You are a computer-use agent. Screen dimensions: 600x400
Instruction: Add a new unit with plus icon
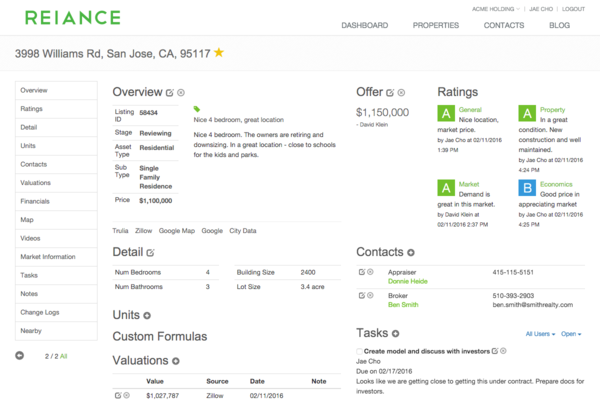[x=146, y=316]
